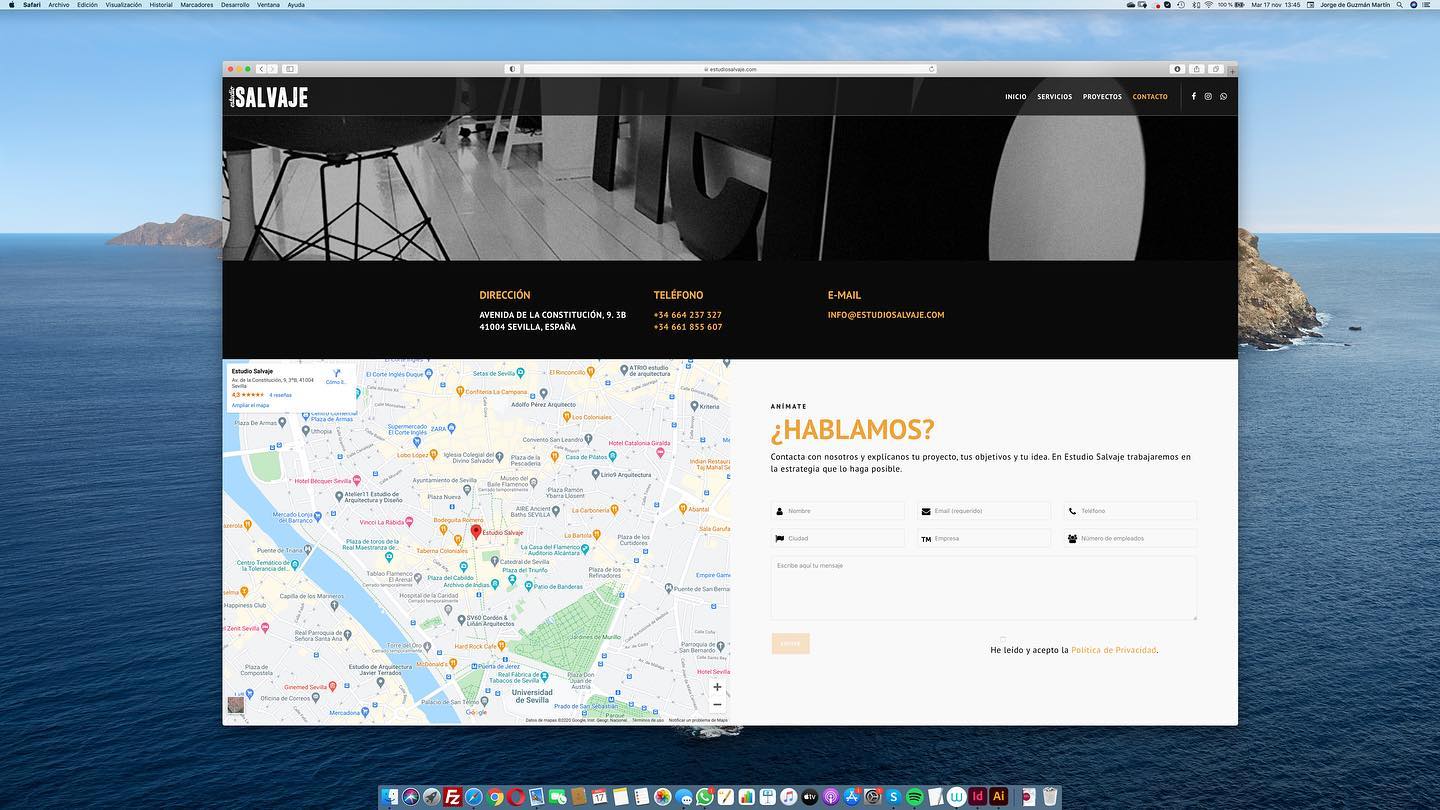Open a new Safari tab with plus button
The image size is (1440, 810).
point(1232,71)
